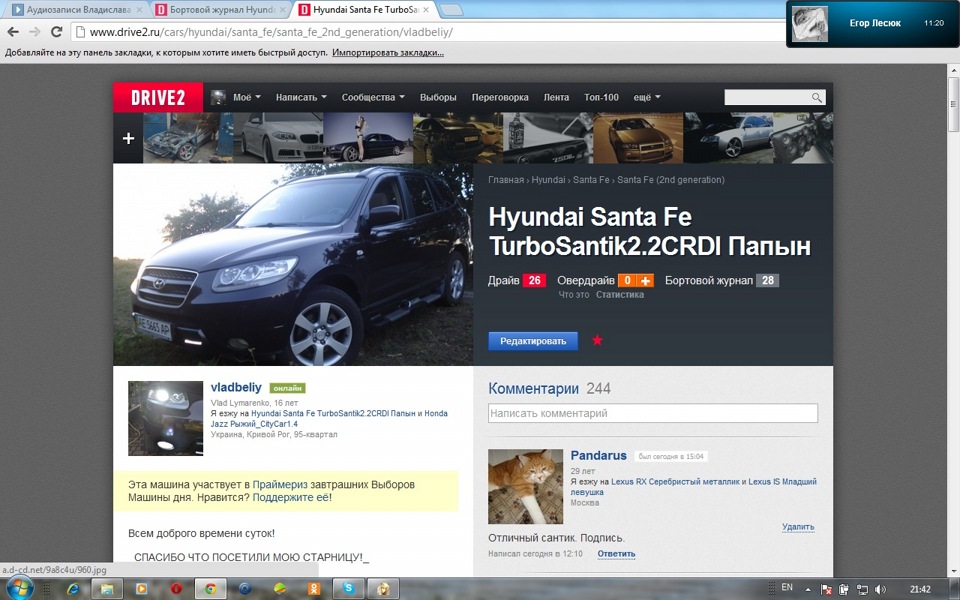
Task: Click the Pandarus username link
Action: (x=598, y=456)
